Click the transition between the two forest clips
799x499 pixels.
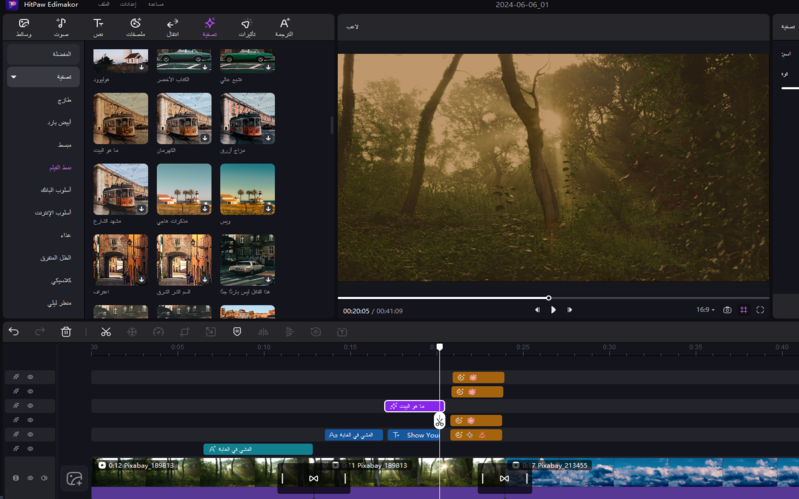(x=313, y=478)
